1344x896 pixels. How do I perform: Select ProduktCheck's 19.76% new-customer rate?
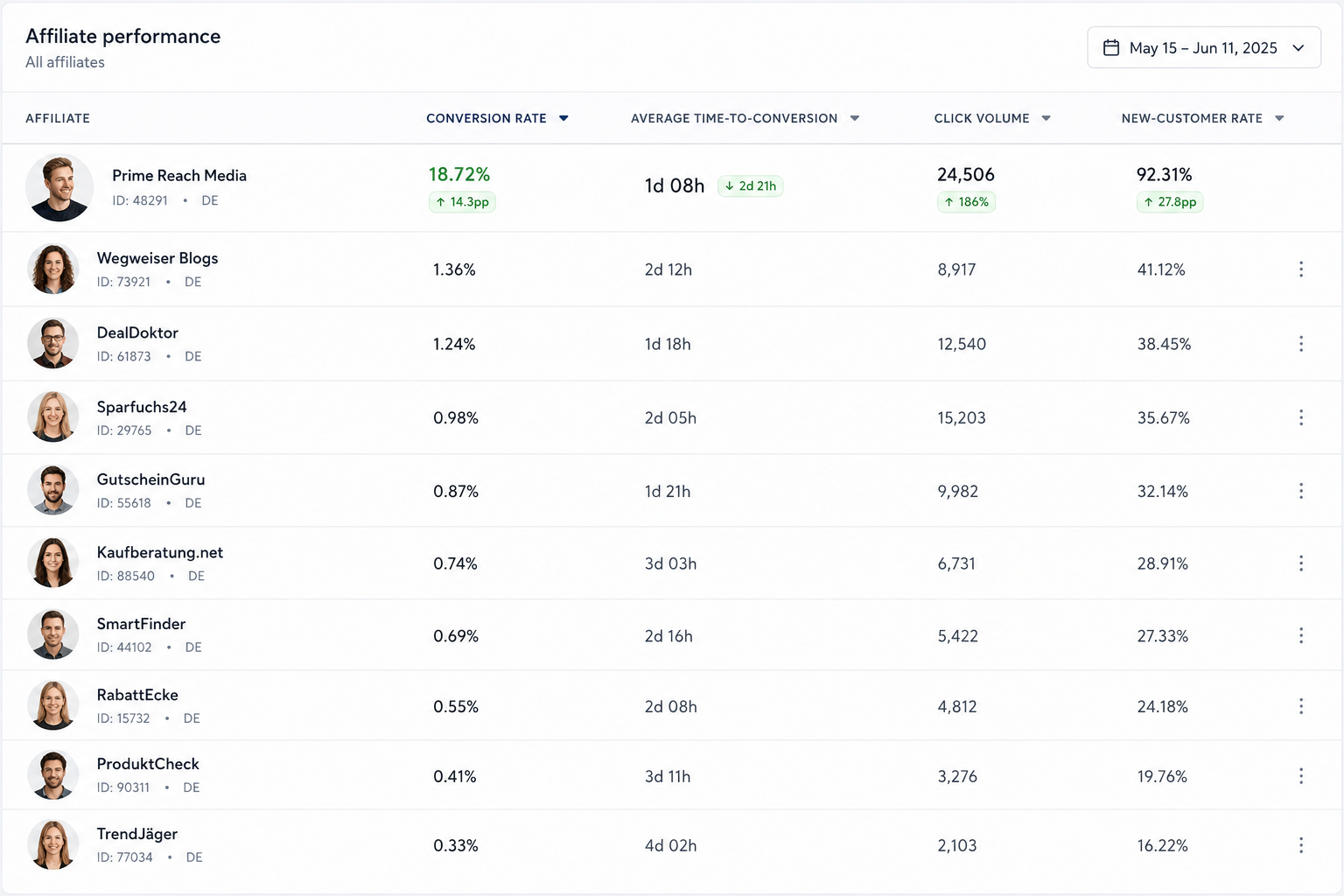1162,776
